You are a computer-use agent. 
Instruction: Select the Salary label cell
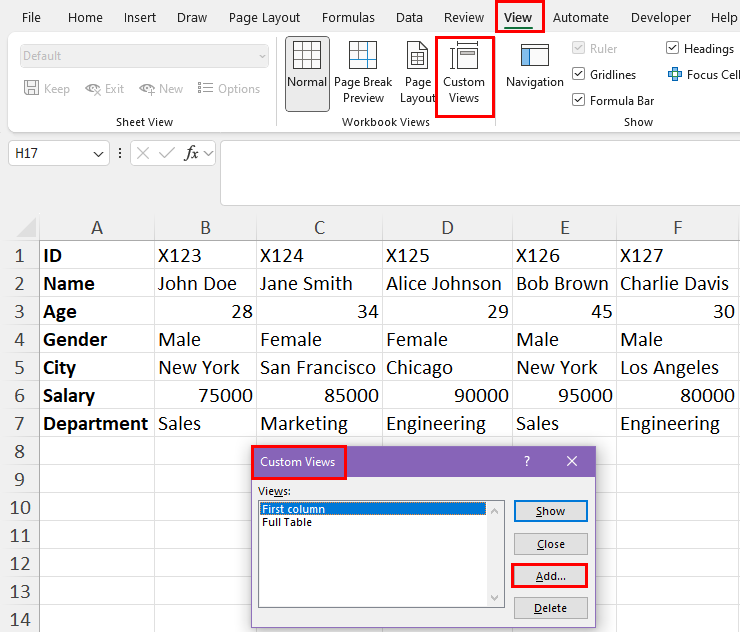pyautogui.click(x=97, y=396)
